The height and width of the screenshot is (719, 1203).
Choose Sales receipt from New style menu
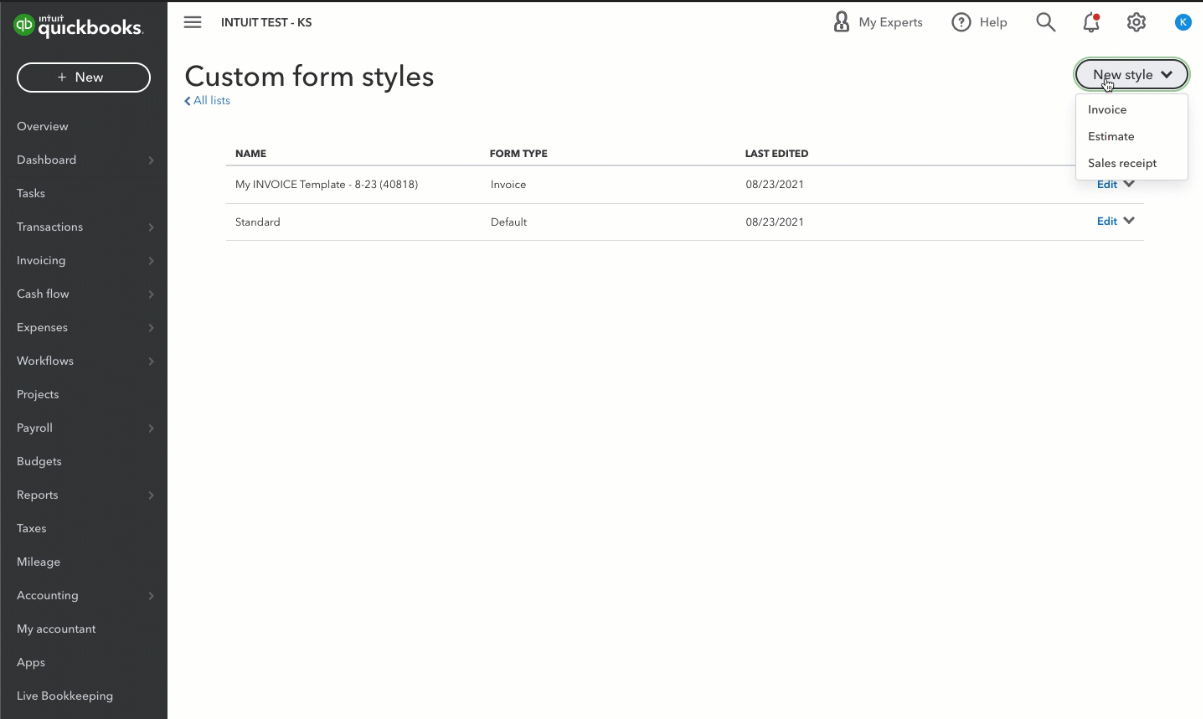[x=1122, y=163]
